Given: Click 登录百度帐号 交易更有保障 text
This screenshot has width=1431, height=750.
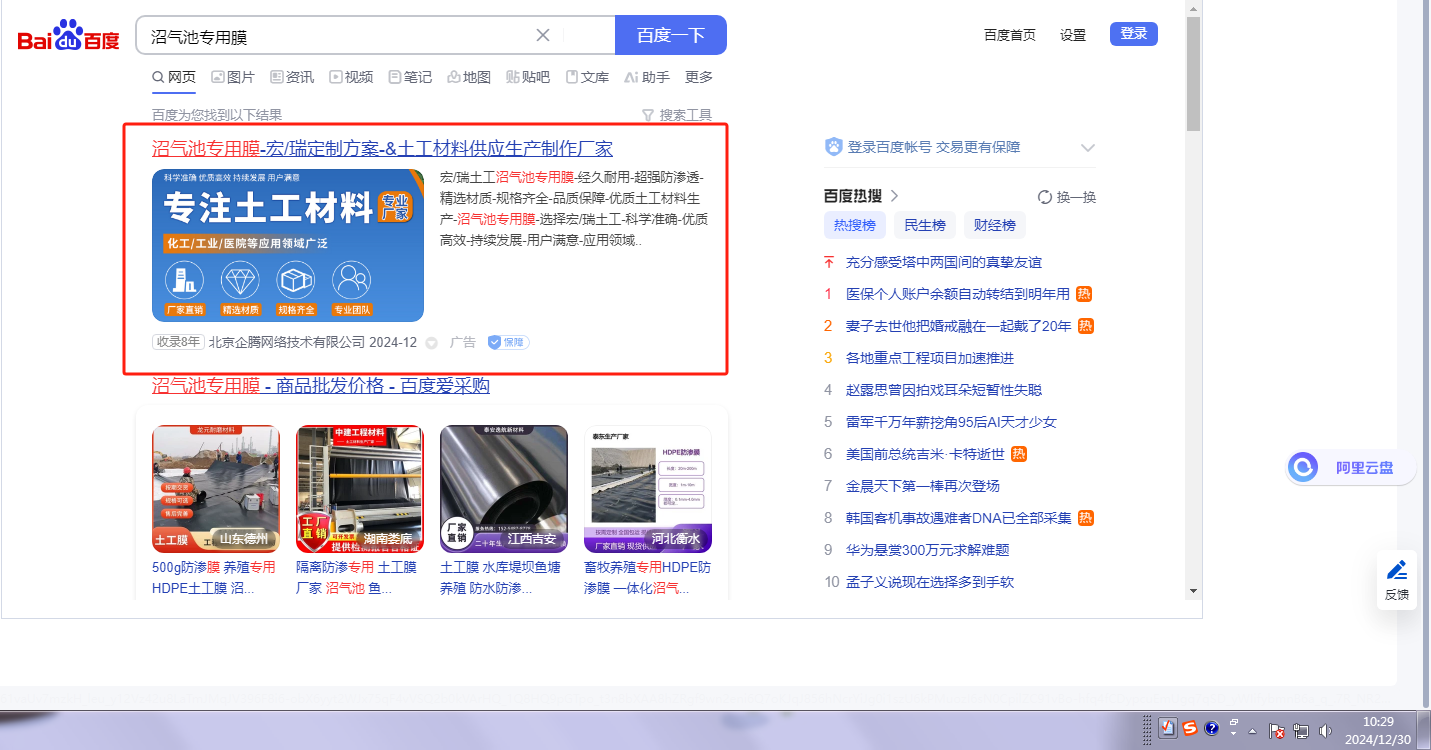Looking at the screenshot, I should coord(934,147).
